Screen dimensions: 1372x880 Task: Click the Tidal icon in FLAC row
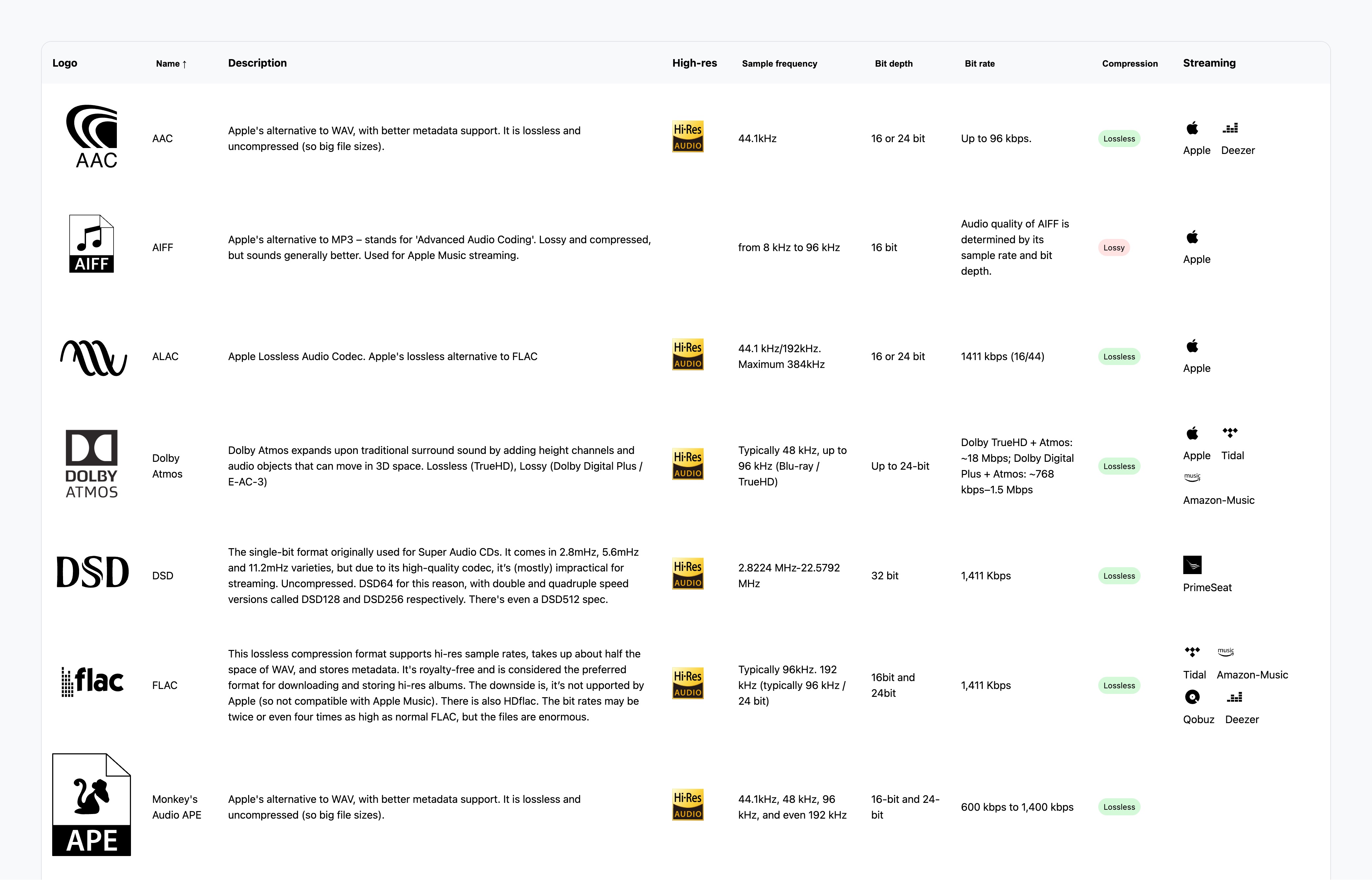point(1192,652)
